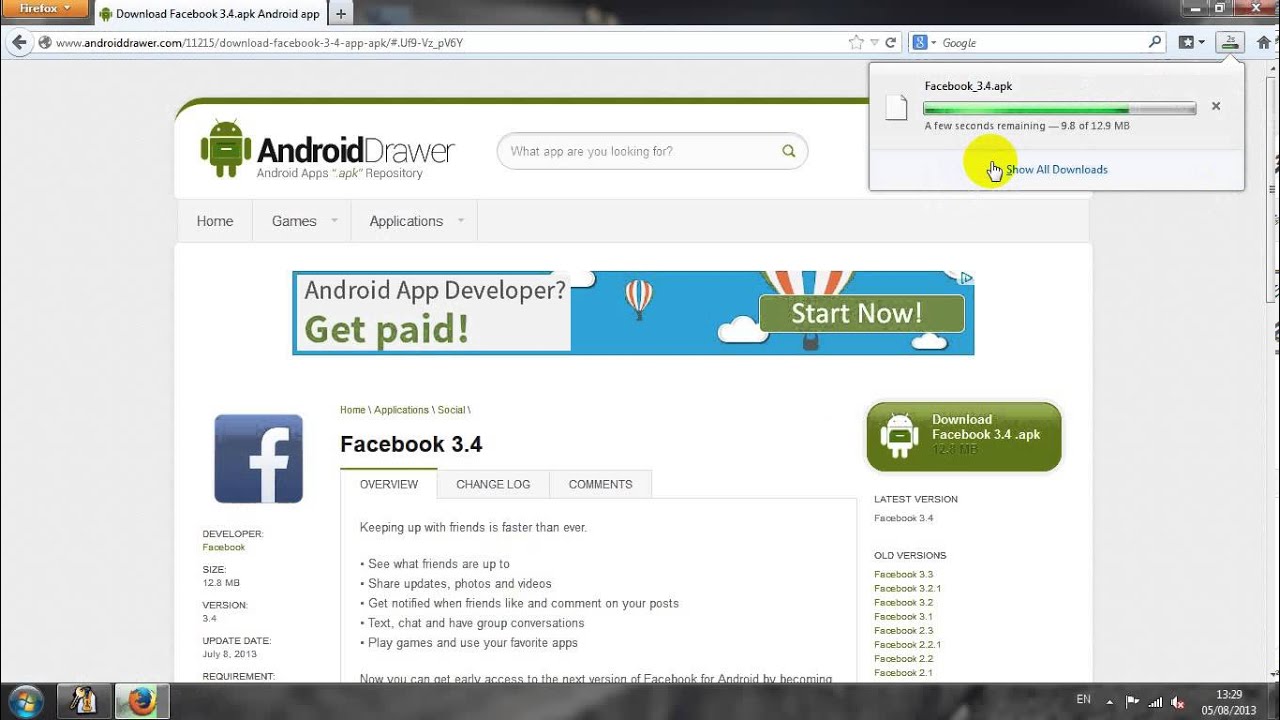Viewport: 1280px width, 720px height.
Task: Click the 'What app are you looking for?' field
Action: pyautogui.click(x=640, y=152)
